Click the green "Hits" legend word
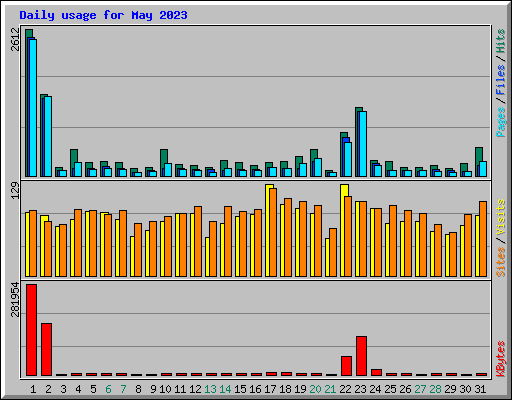Image resolution: width=512 pixels, height=400 pixels. (501, 41)
